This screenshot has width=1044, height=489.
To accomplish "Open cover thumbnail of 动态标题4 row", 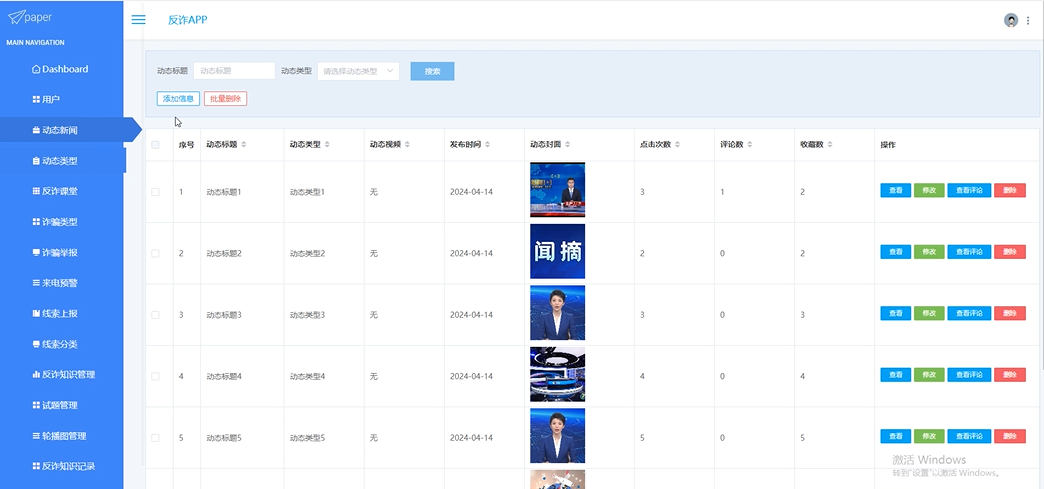I will (557, 374).
